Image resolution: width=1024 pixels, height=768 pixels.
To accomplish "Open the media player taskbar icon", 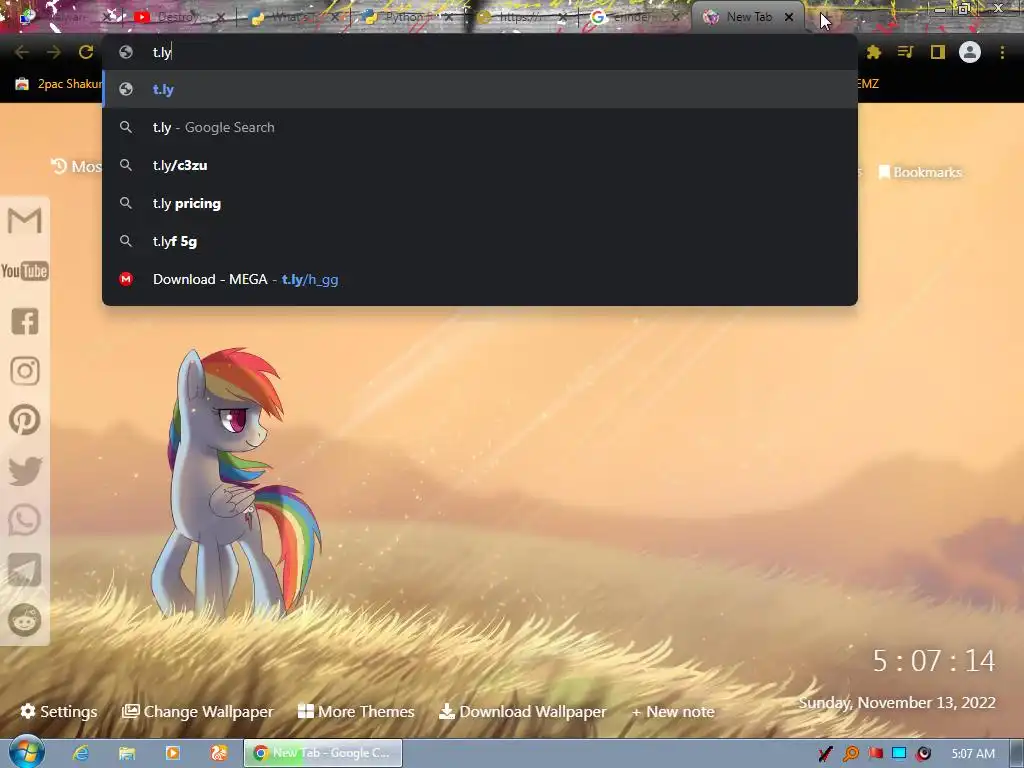I will [x=172, y=753].
